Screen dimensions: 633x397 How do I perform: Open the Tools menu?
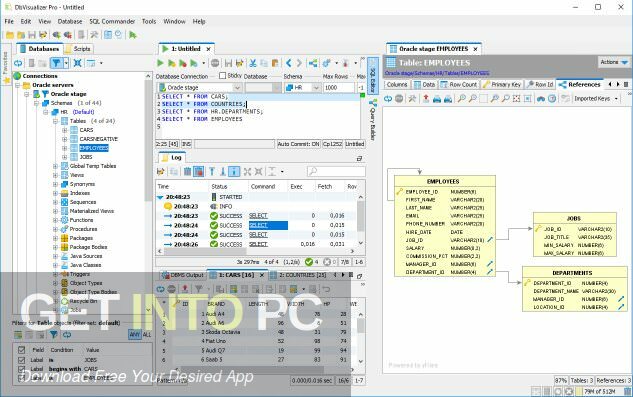click(149, 21)
